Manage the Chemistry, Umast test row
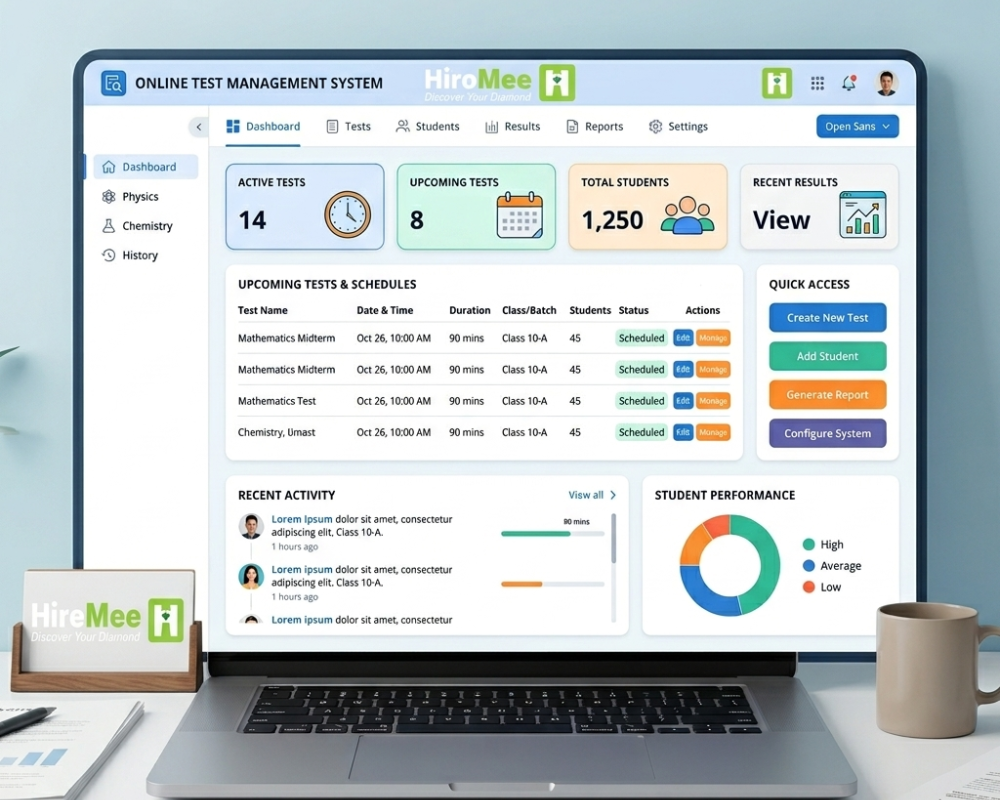This screenshot has width=1000, height=800. click(x=713, y=433)
